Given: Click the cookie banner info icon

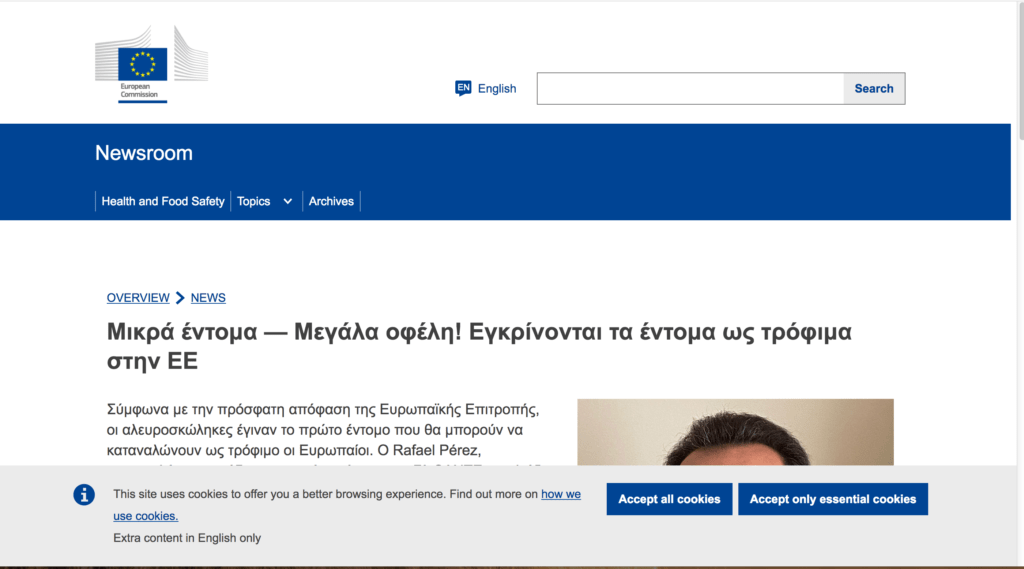Looking at the screenshot, I should coord(84,495).
